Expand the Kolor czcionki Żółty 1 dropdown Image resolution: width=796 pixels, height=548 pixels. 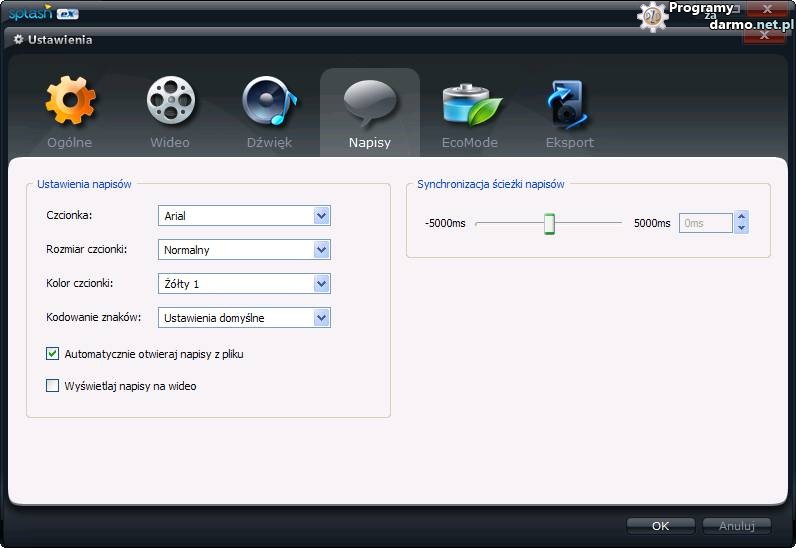321,284
